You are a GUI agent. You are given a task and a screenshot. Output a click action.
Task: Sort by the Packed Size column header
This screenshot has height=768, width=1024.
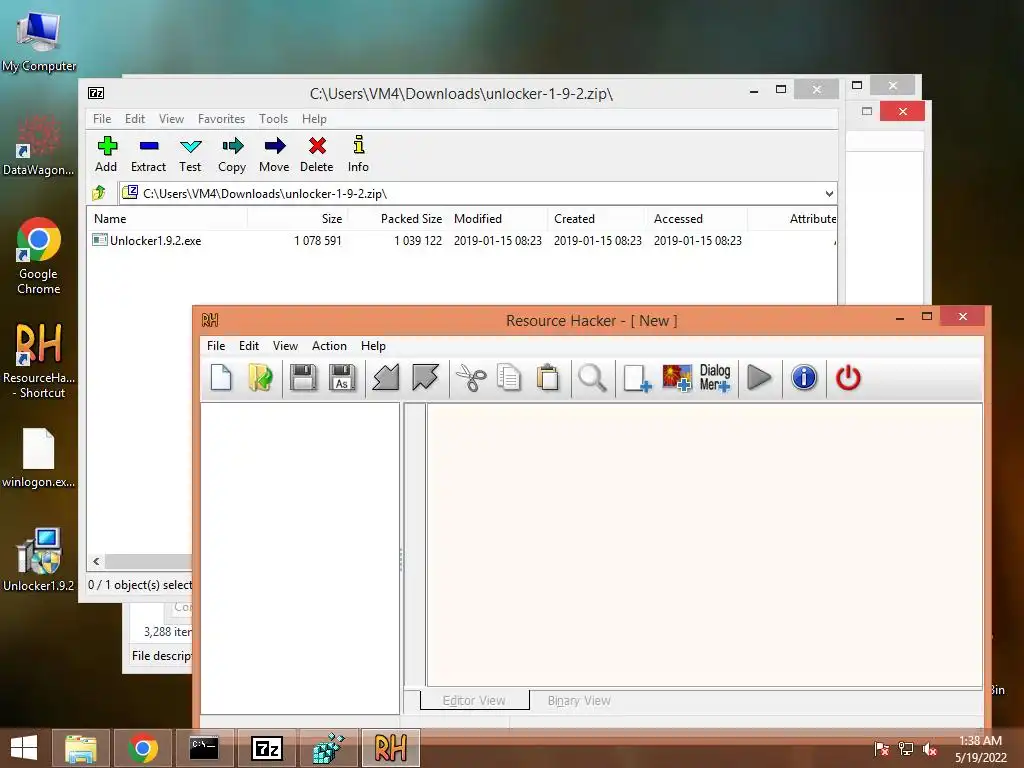click(x=397, y=219)
